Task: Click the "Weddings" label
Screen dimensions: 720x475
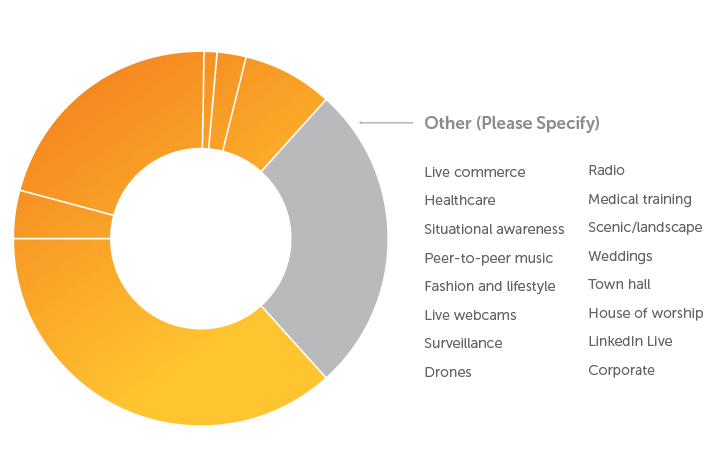Action: pyautogui.click(x=620, y=256)
